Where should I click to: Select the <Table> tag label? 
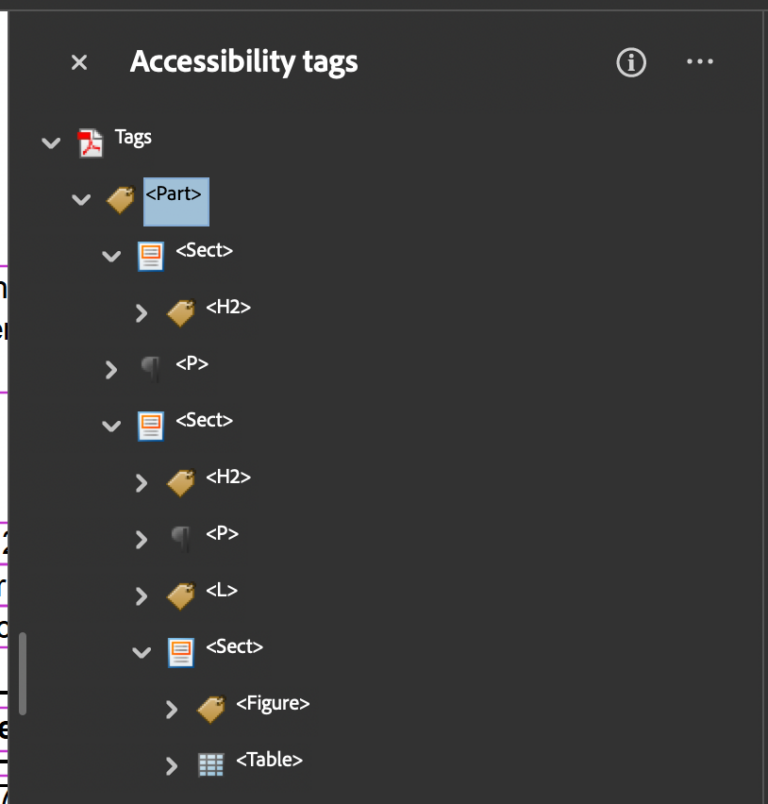pyautogui.click(x=268, y=760)
